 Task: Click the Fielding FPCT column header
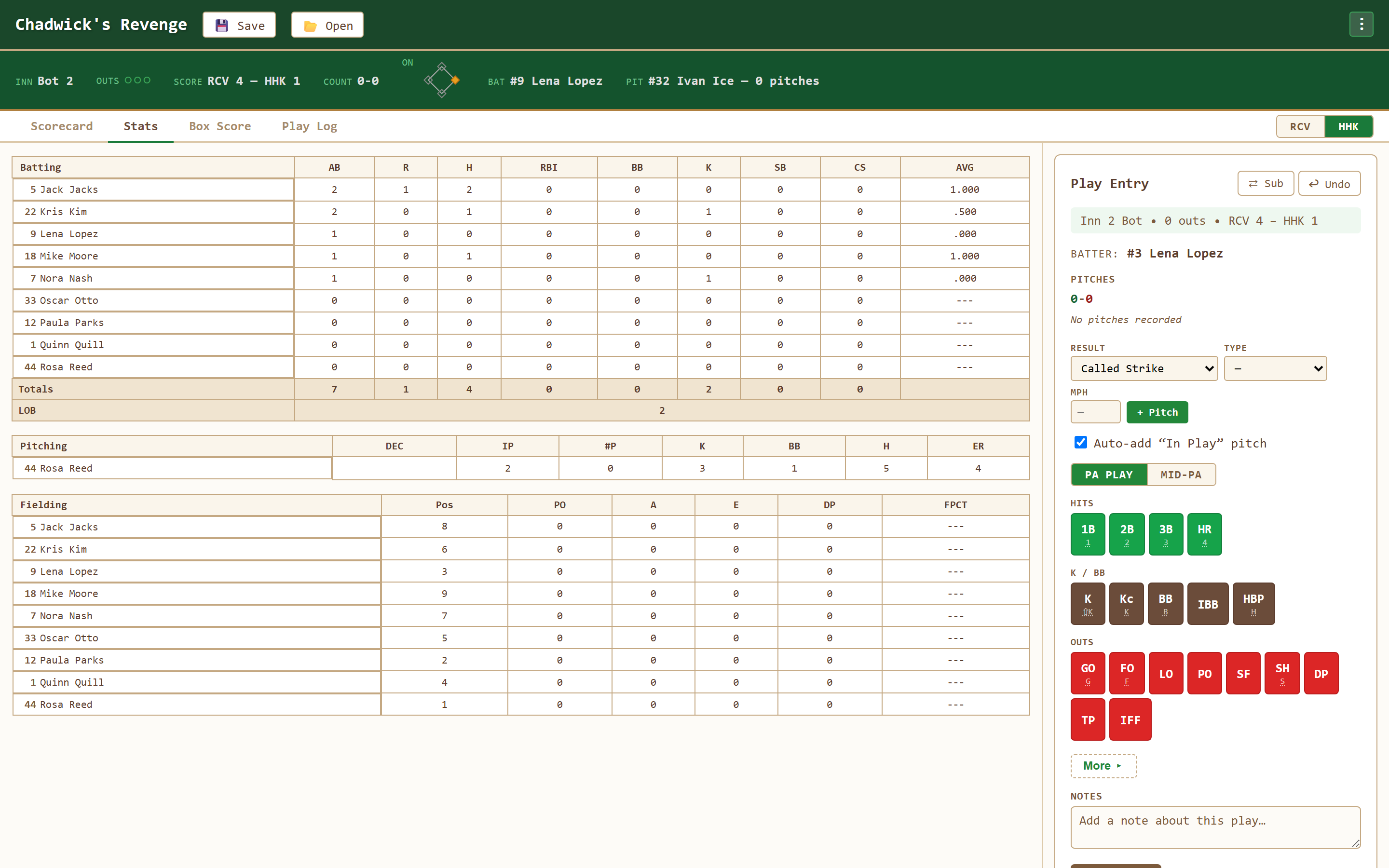pos(955,504)
